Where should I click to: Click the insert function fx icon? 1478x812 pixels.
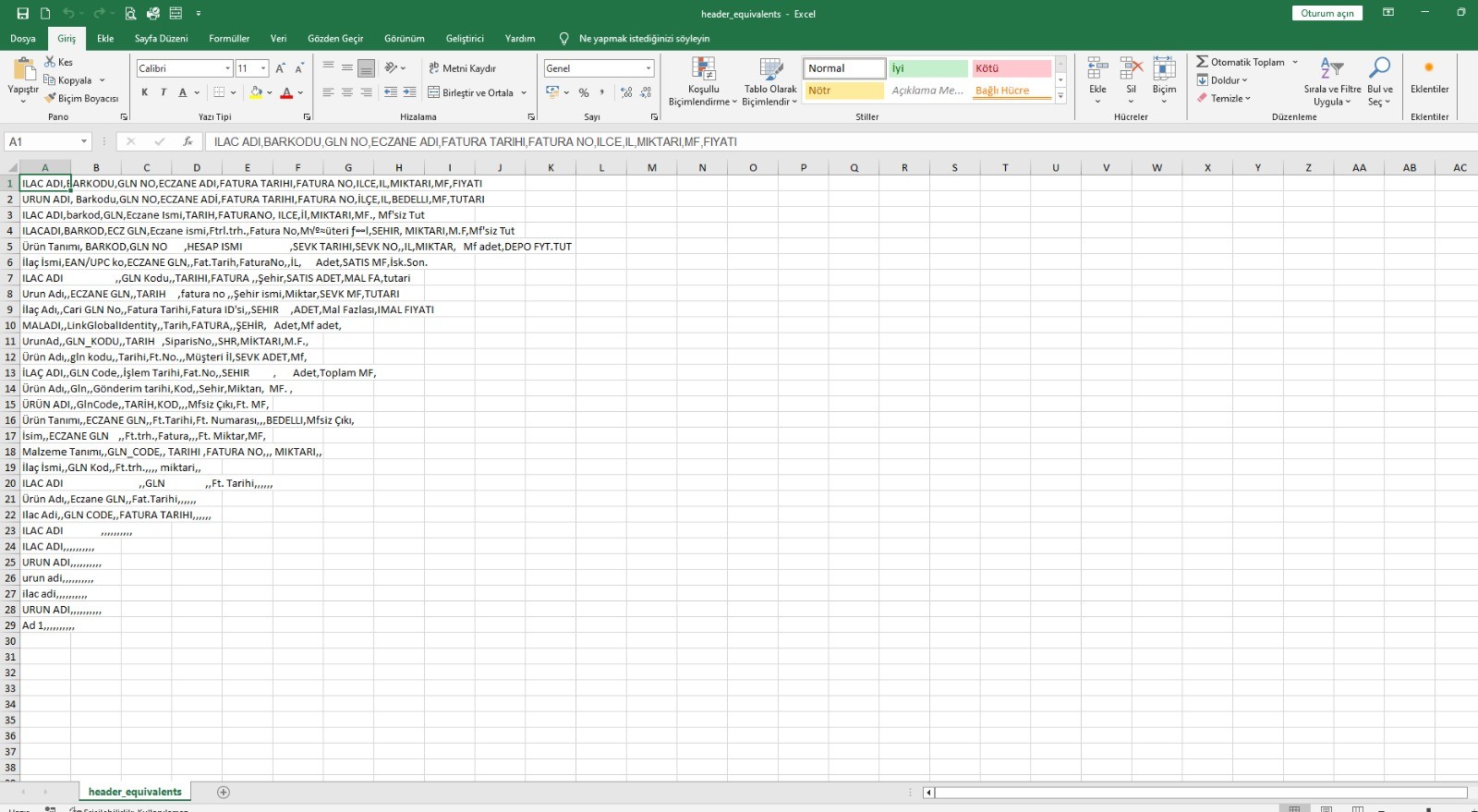coord(188,141)
